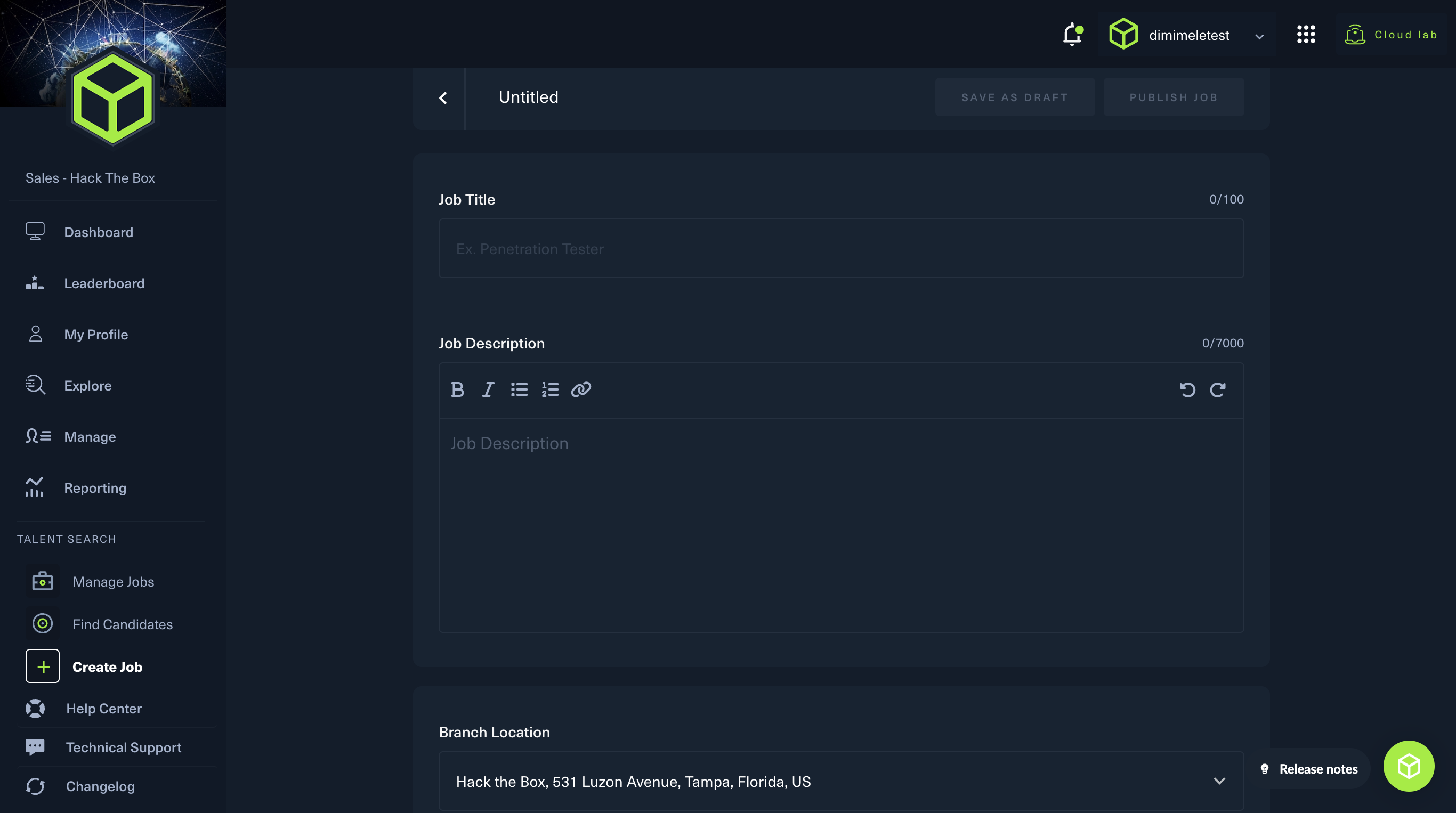Click the Find Candidates target icon

pos(43,624)
